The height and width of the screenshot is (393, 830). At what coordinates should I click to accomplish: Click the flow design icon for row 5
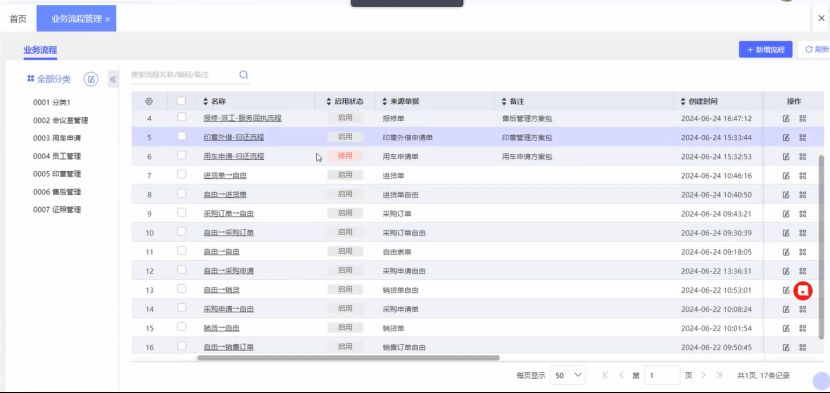click(x=802, y=137)
